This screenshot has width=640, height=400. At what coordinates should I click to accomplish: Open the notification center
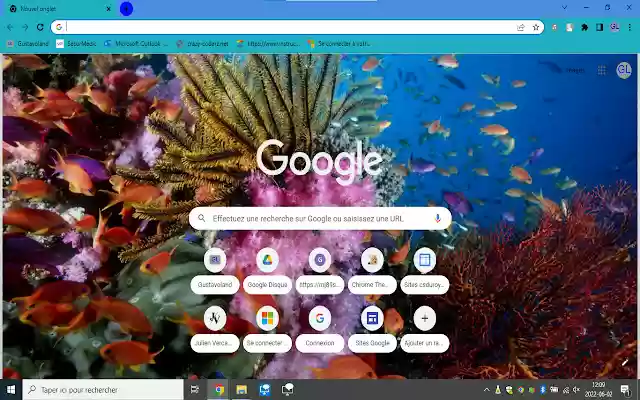tap(625, 390)
